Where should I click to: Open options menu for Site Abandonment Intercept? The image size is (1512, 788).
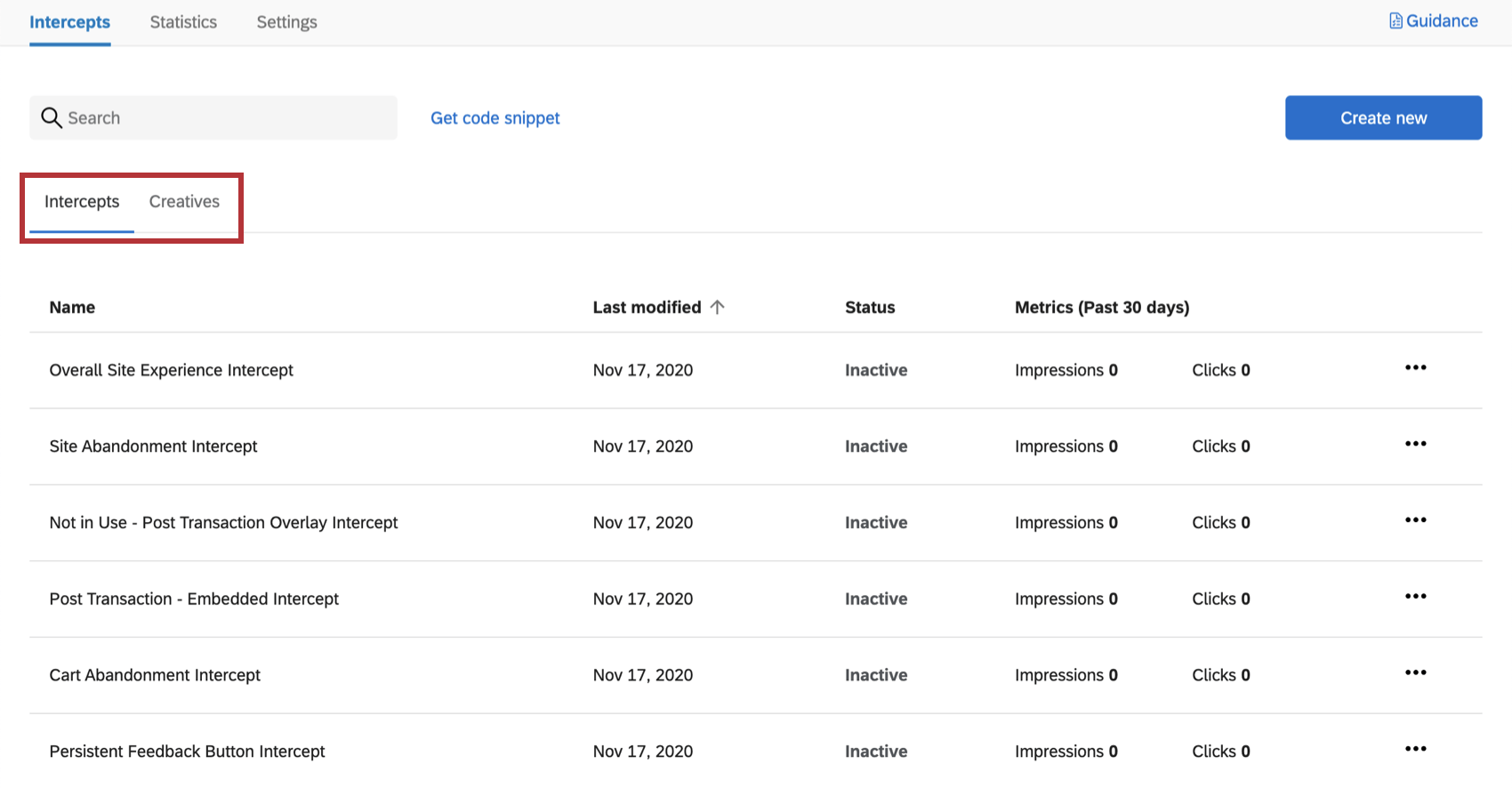(x=1415, y=445)
